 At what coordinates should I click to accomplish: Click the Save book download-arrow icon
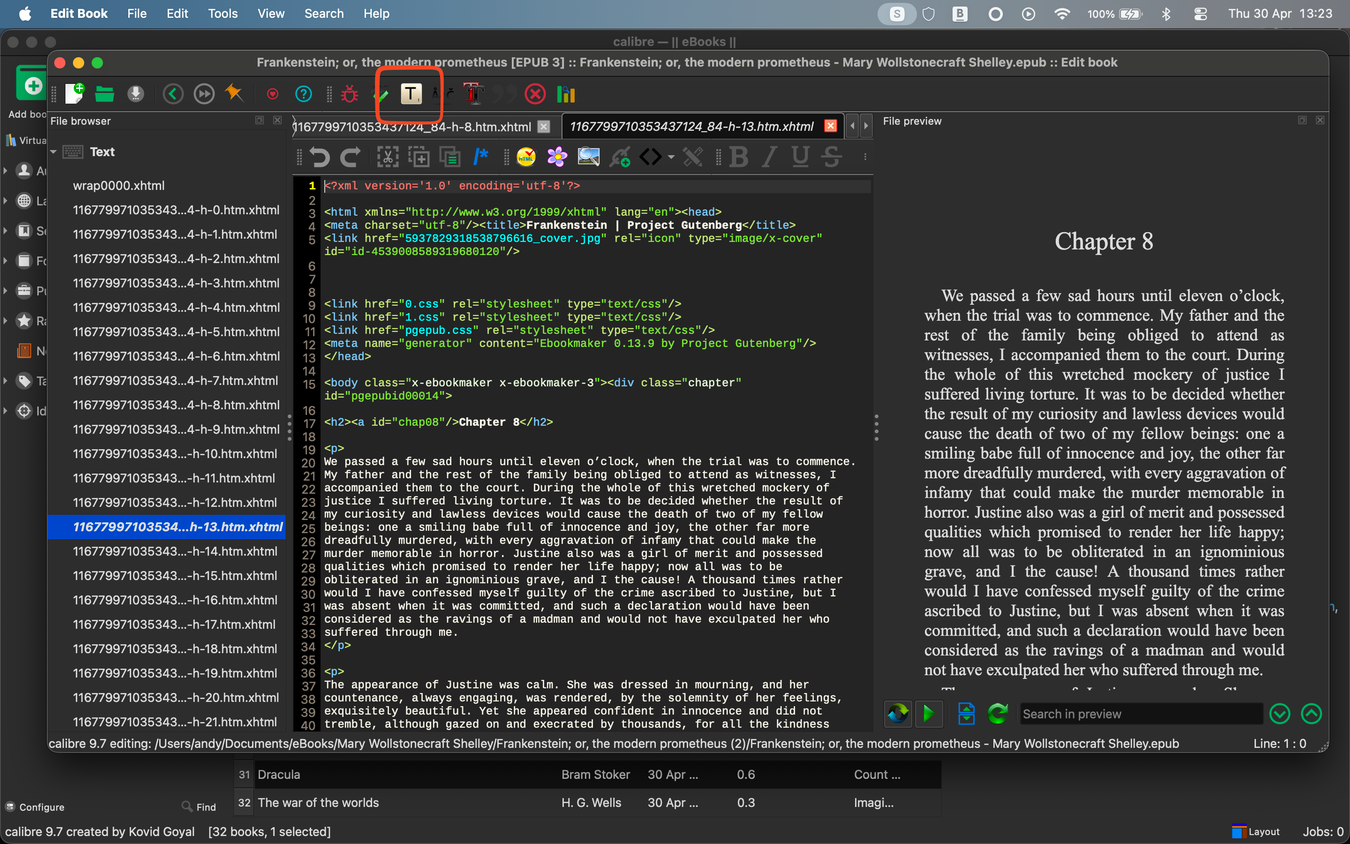coord(136,94)
